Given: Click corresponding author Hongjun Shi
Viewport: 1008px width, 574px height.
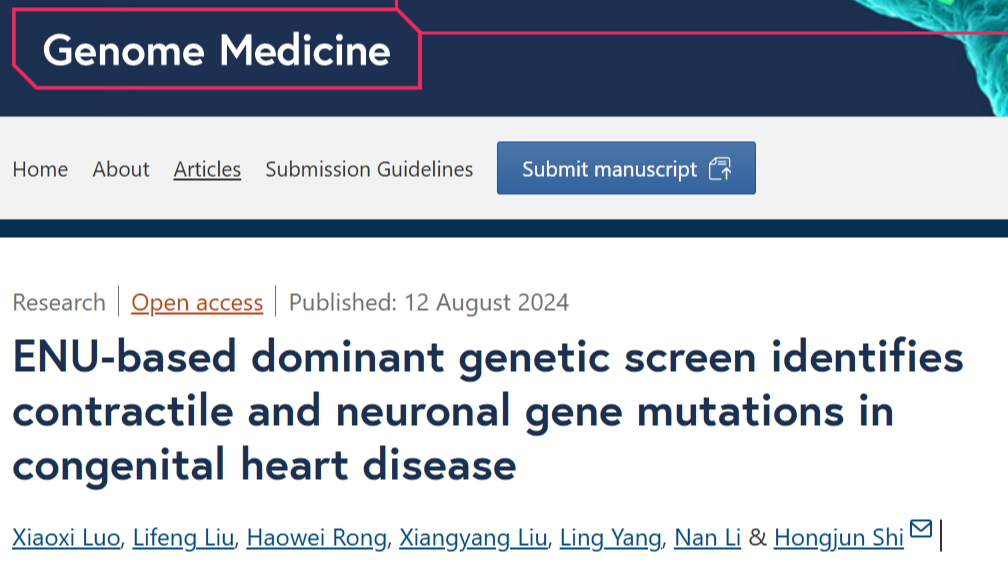Looking at the screenshot, I should pos(839,537).
